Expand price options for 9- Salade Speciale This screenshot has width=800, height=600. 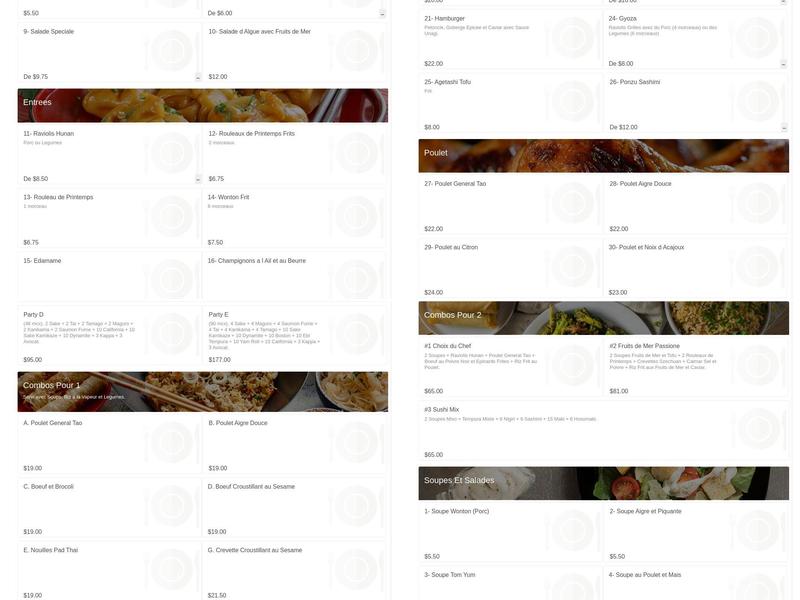(x=198, y=77)
